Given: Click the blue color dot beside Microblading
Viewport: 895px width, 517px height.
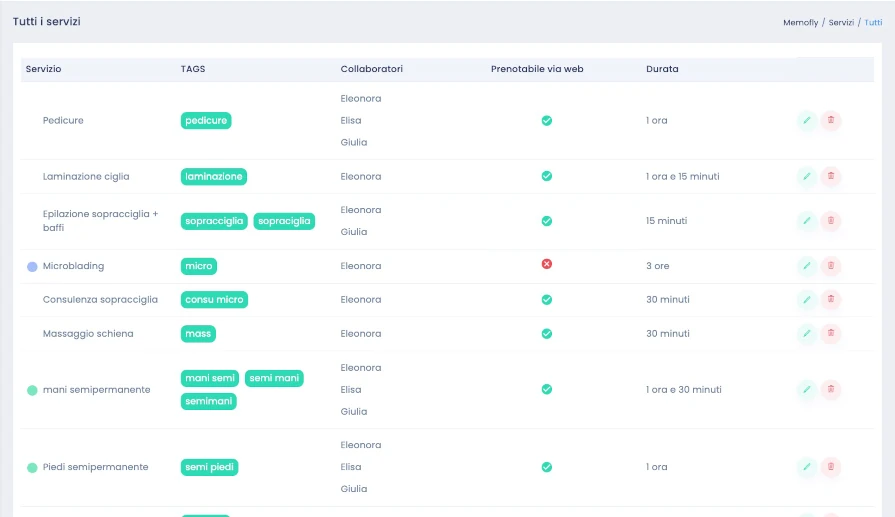Looking at the screenshot, I should point(32,267).
